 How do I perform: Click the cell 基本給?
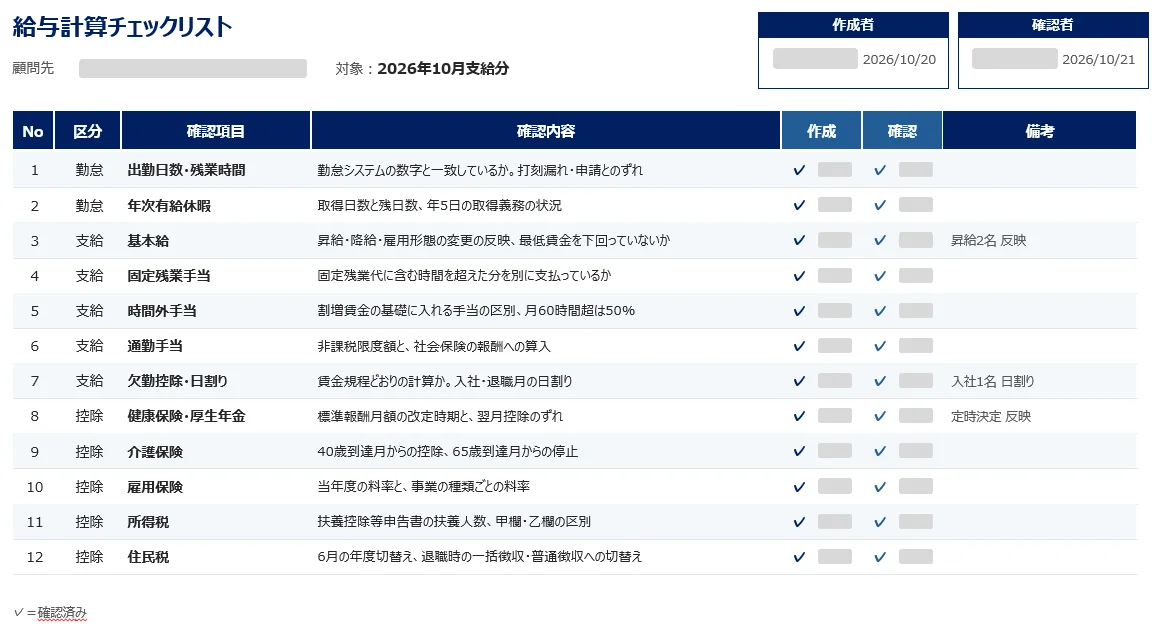[x=148, y=240]
